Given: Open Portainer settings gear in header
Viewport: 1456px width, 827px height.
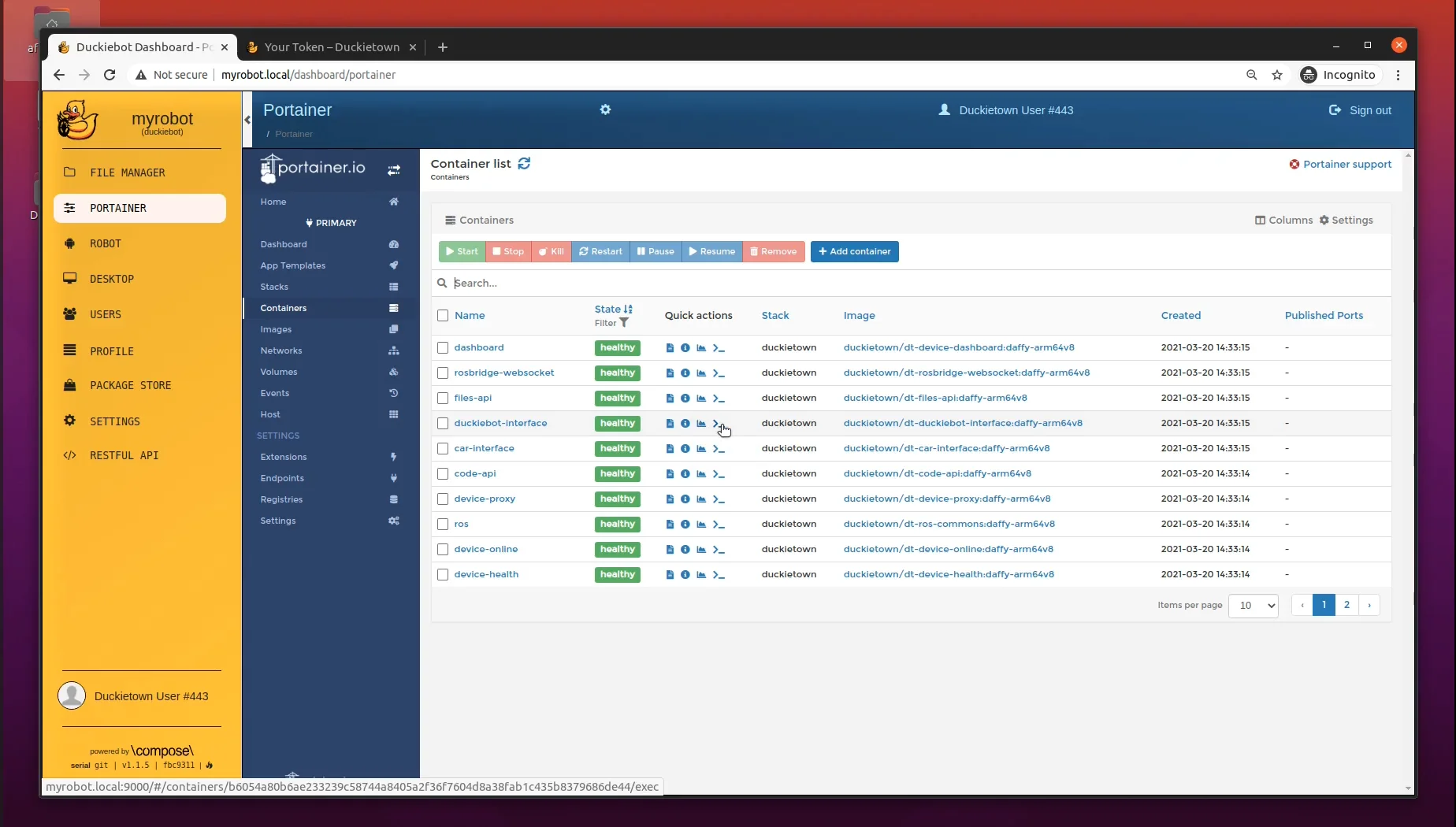Looking at the screenshot, I should coord(605,110).
